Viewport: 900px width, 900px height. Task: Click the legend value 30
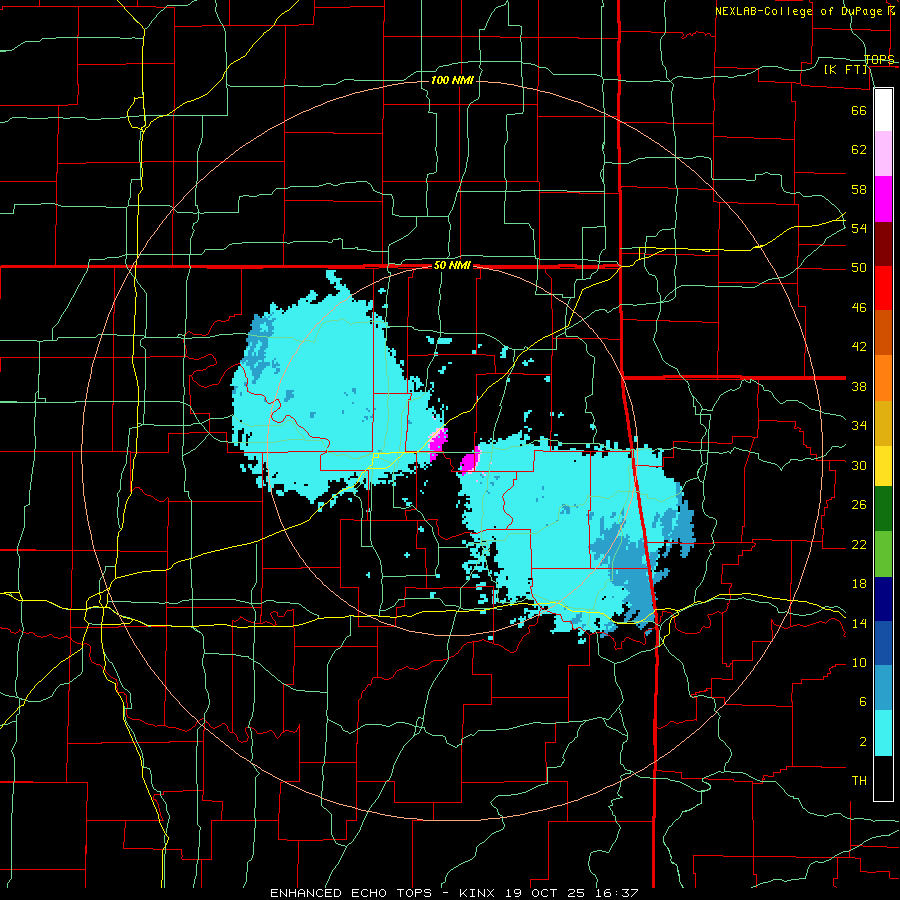point(859,465)
